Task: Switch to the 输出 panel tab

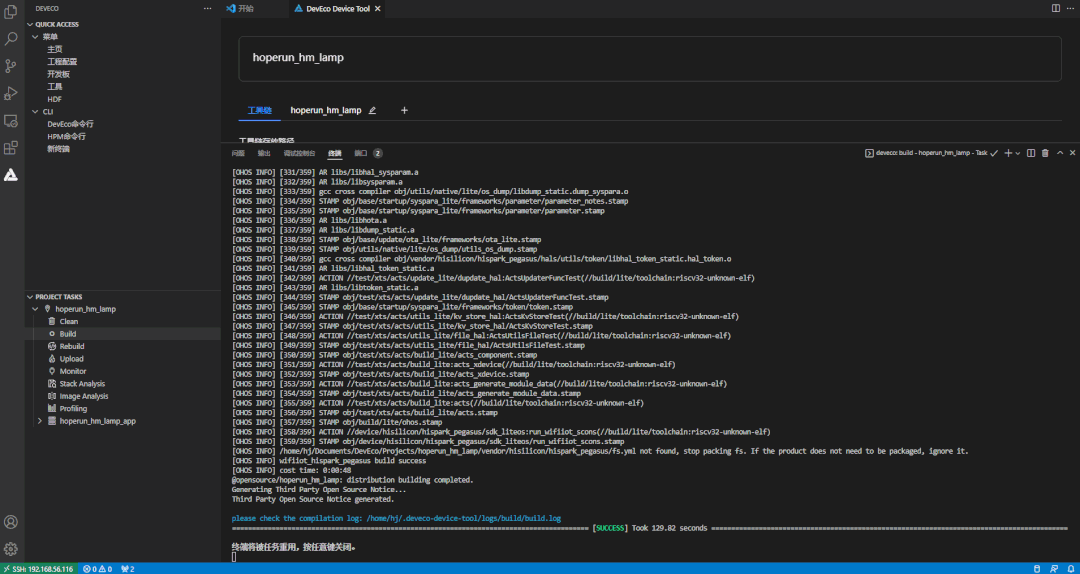Action: [x=264, y=153]
